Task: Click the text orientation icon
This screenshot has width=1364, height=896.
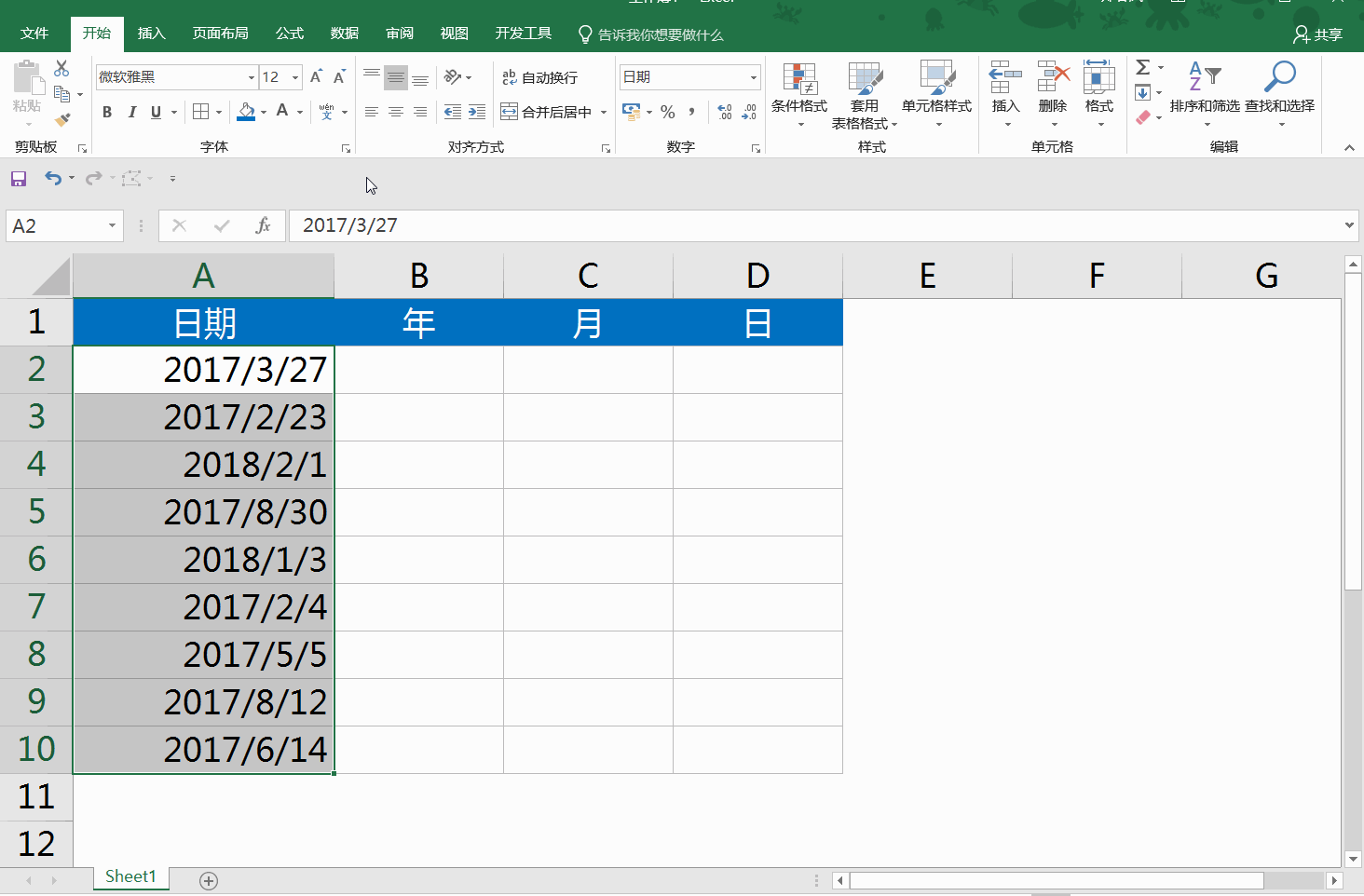Action: click(x=453, y=77)
